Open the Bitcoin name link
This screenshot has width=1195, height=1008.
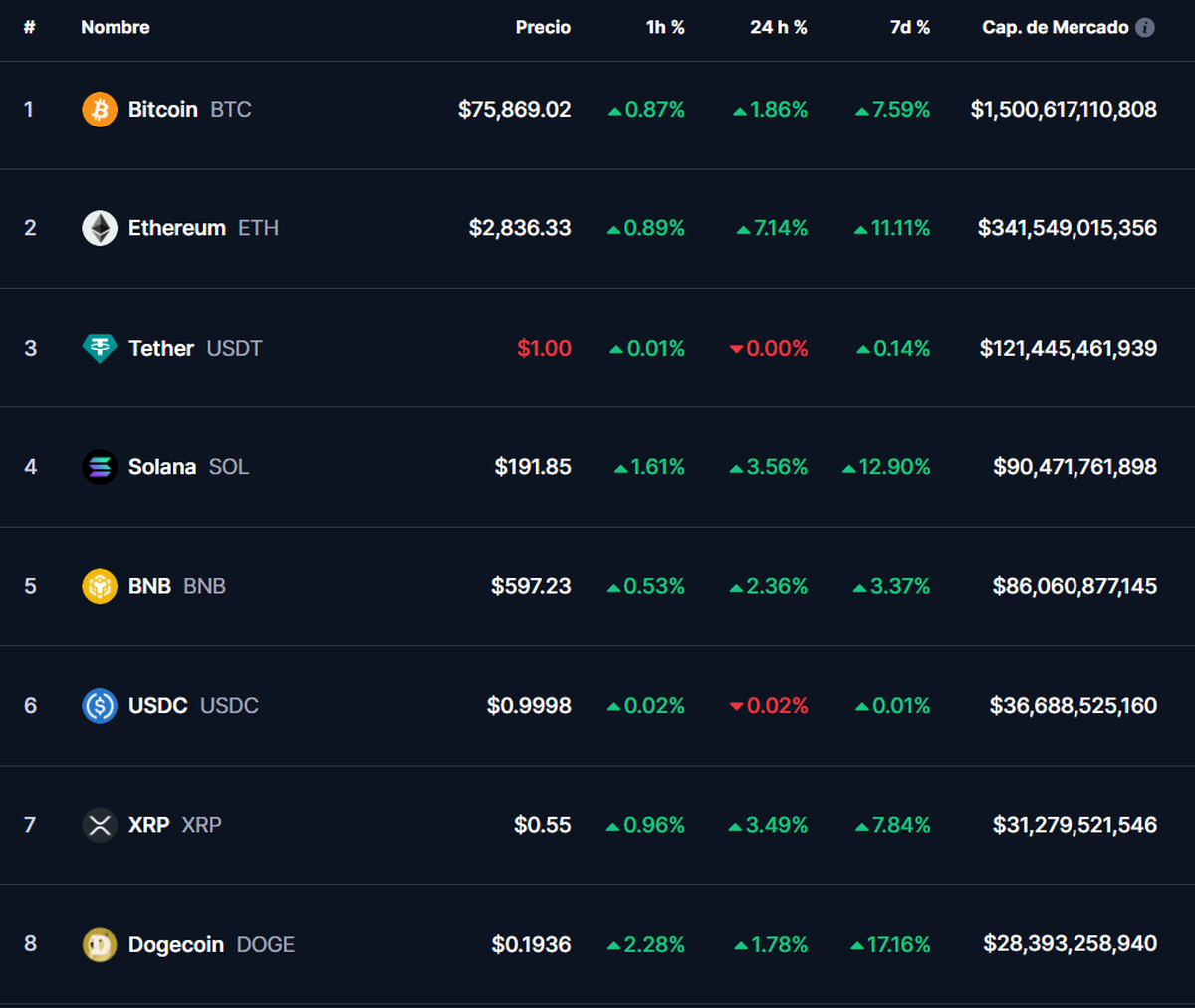click(x=163, y=110)
